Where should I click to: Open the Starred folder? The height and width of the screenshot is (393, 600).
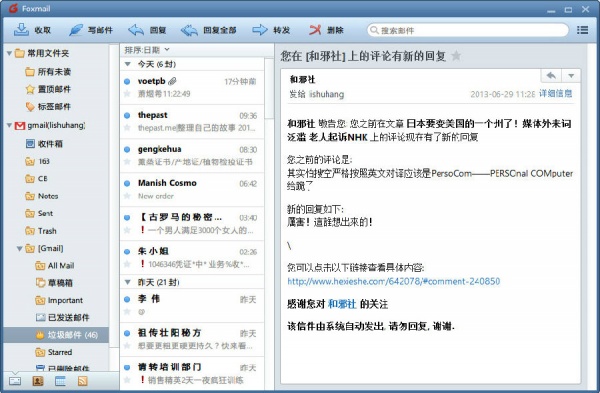tap(54, 352)
